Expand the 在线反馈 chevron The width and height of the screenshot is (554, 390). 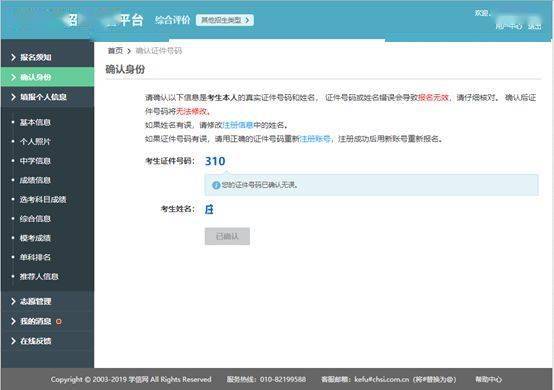click(x=13, y=341)
